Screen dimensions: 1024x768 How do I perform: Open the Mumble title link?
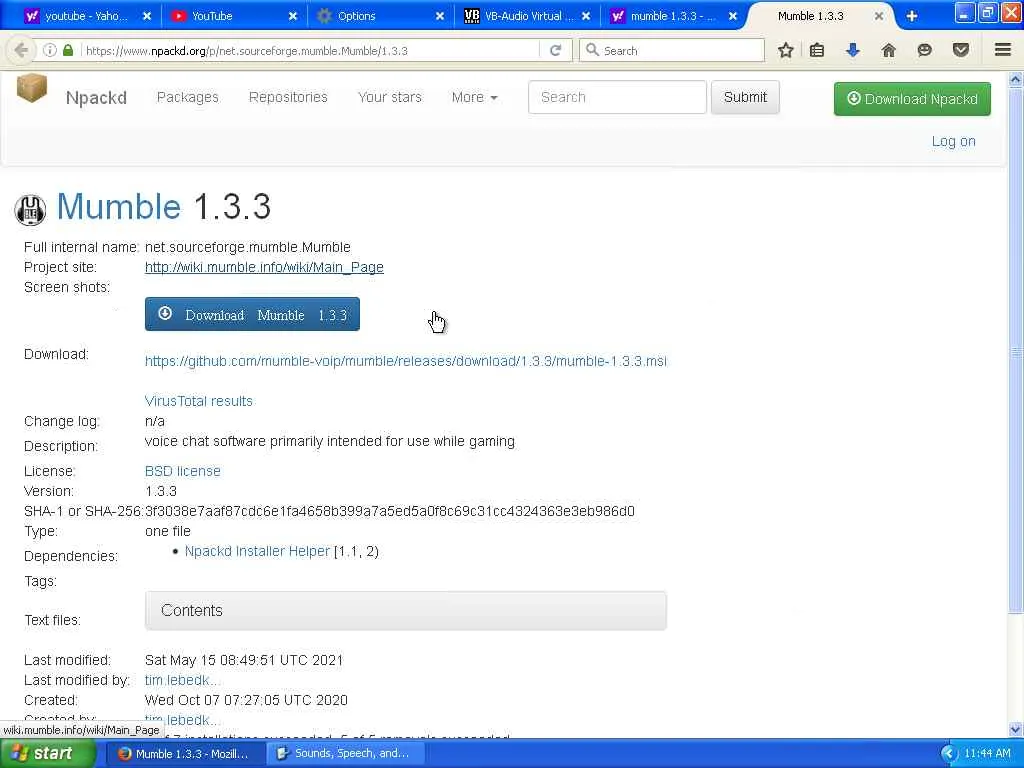119,206
